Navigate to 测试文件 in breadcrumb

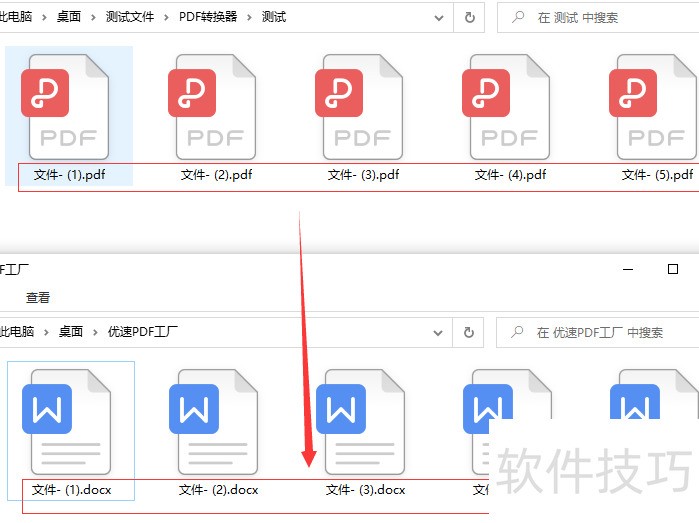tap(130, 17)
